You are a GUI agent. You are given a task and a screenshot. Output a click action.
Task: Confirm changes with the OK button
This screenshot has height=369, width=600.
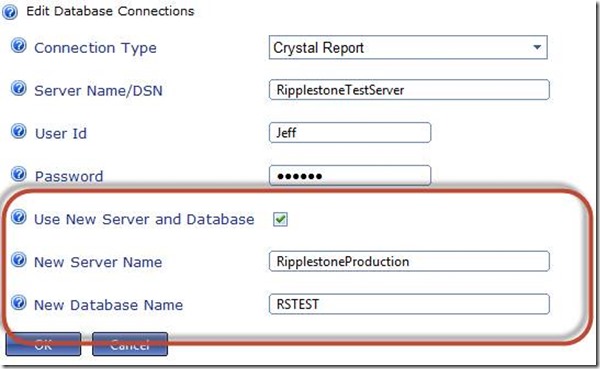pyautogui.click(x=43, y=344)
